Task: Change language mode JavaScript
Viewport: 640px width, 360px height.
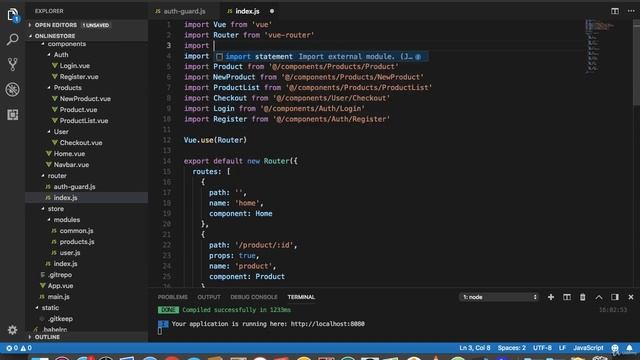Action: (x=588, y=348)
